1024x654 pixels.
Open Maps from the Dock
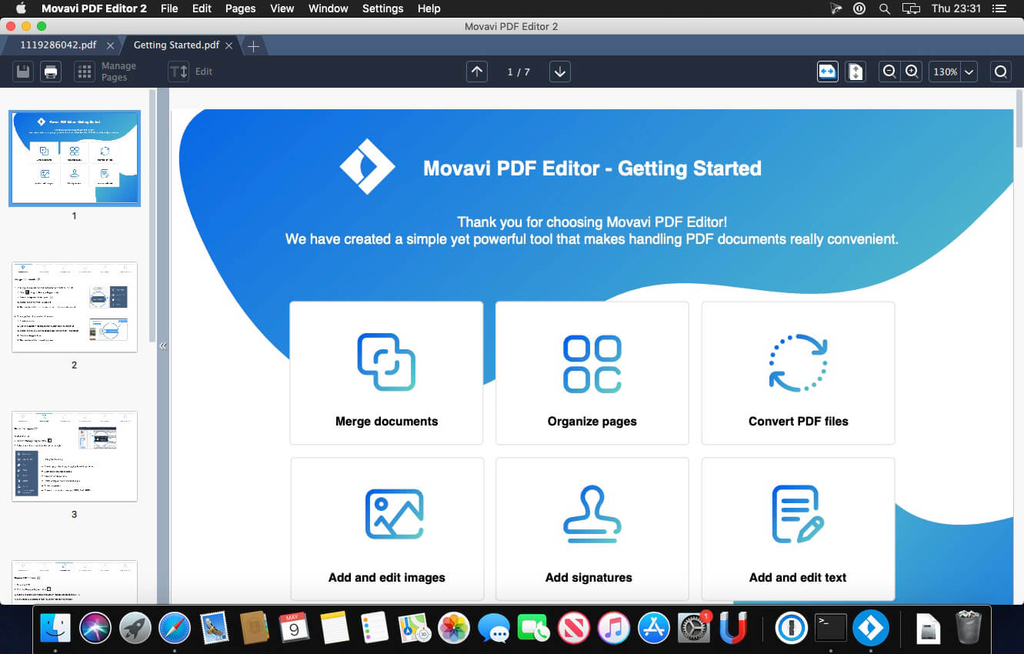pyautogui.click(x=414, y=629)
